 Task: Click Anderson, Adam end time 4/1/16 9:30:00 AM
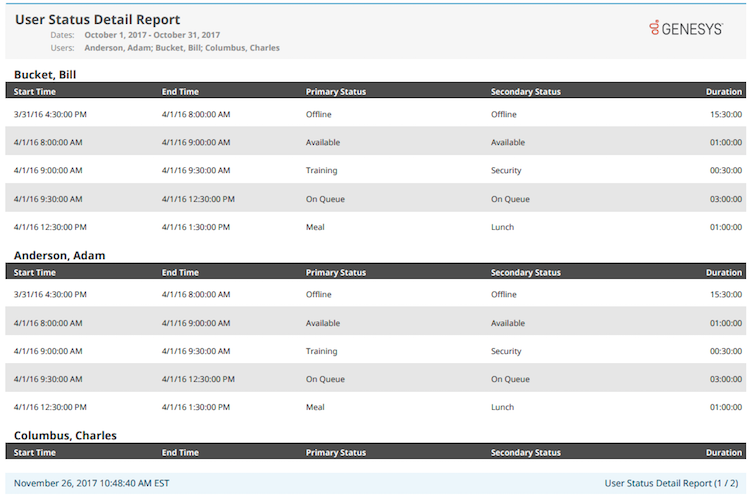click(196, 351)
